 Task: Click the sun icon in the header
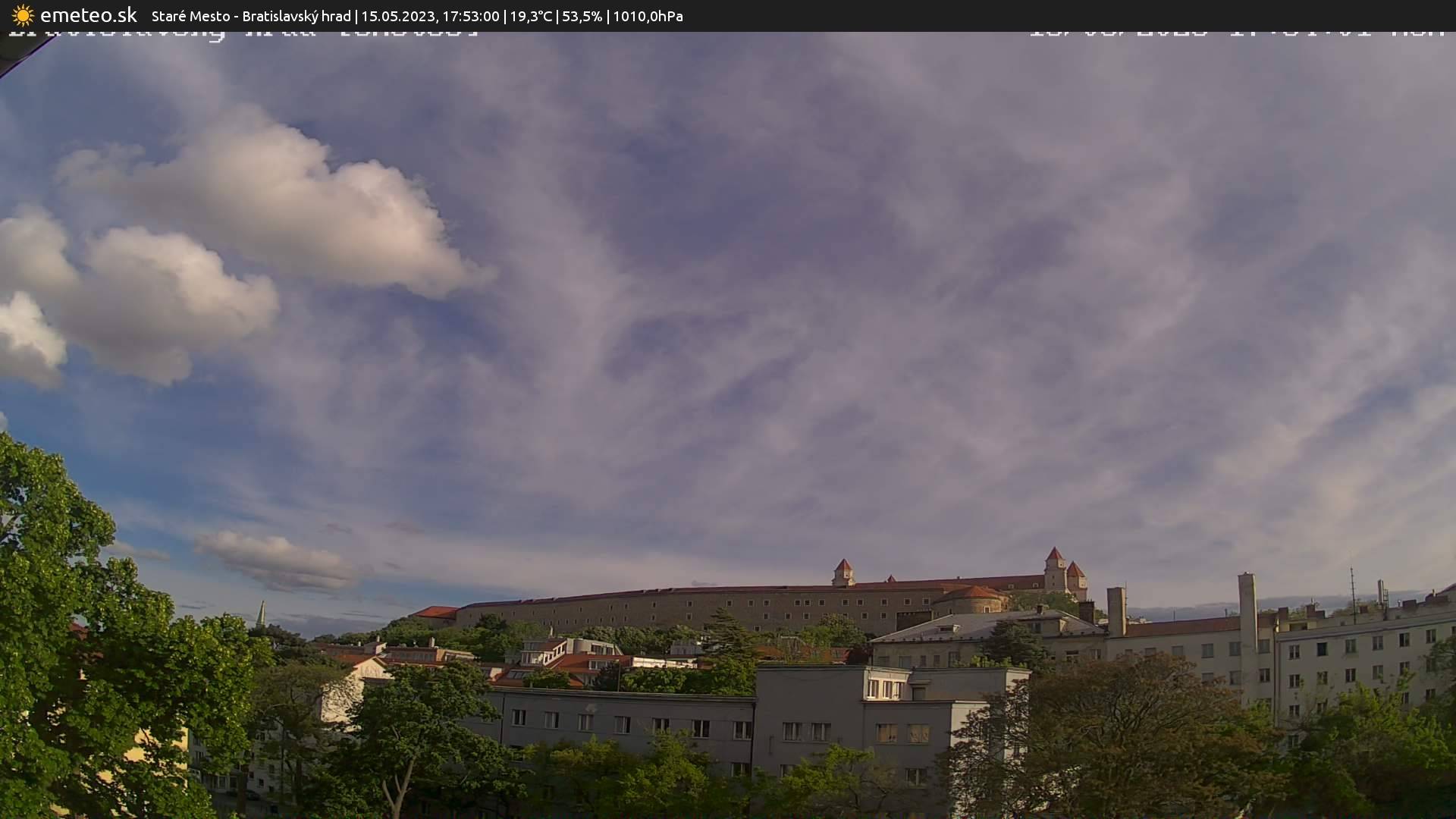21,15
